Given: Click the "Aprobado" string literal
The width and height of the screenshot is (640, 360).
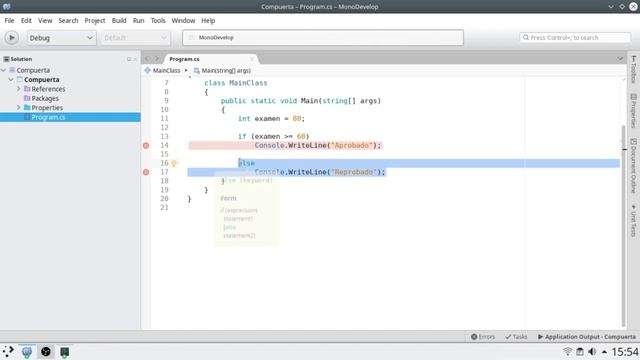Looking at the screenshot, I should click(x=352, y=145).
